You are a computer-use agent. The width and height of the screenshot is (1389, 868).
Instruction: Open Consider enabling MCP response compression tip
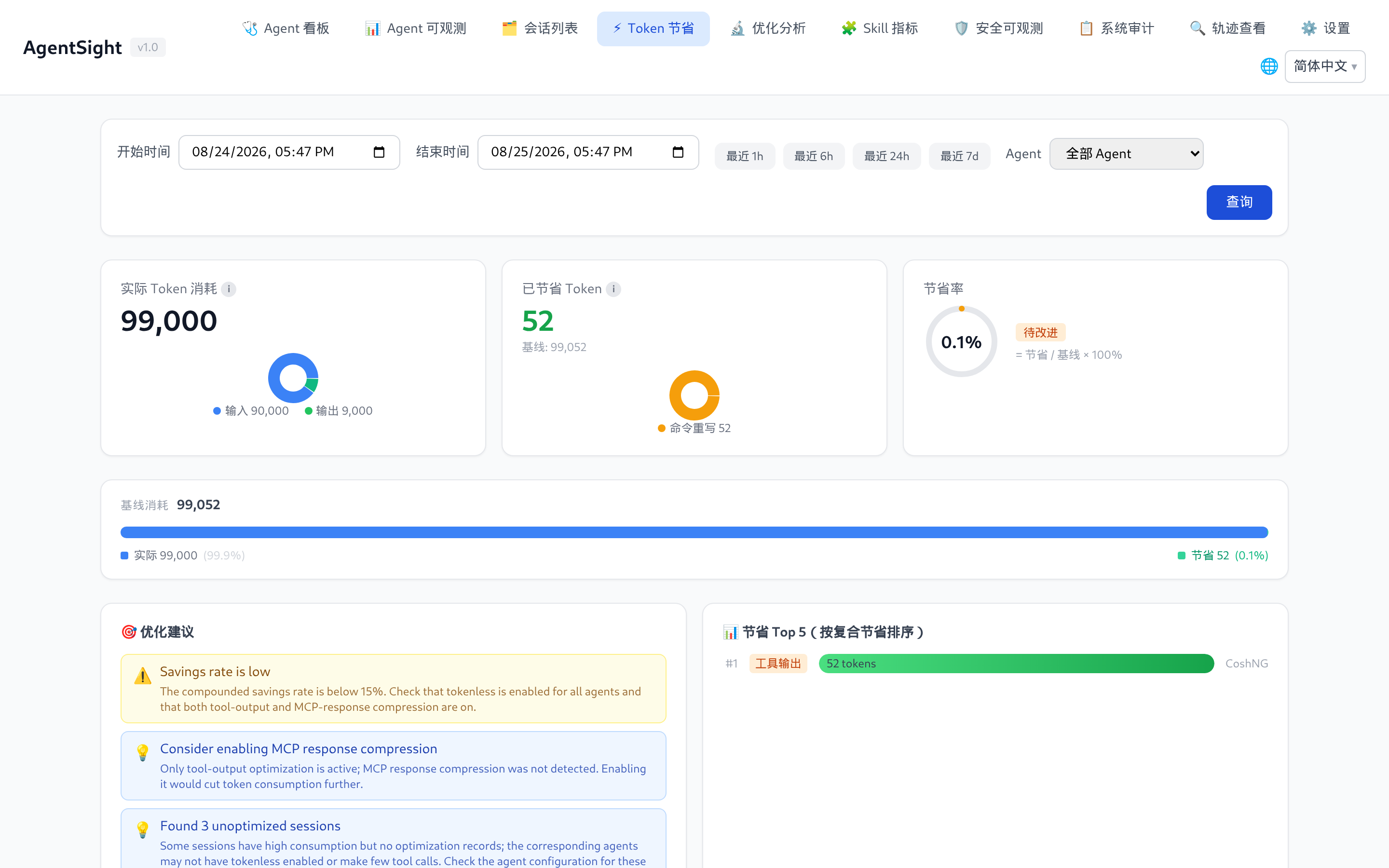click(393, 766)
